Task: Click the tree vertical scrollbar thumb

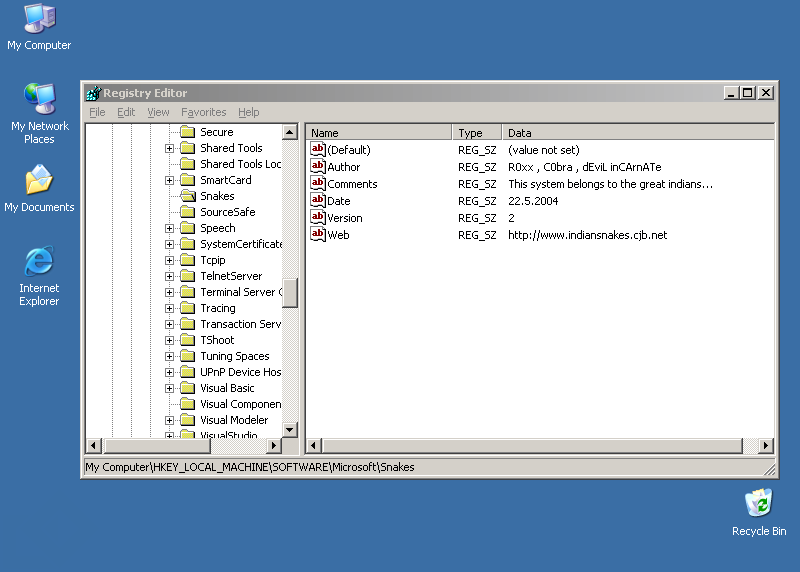Action: tap(290, 293)
